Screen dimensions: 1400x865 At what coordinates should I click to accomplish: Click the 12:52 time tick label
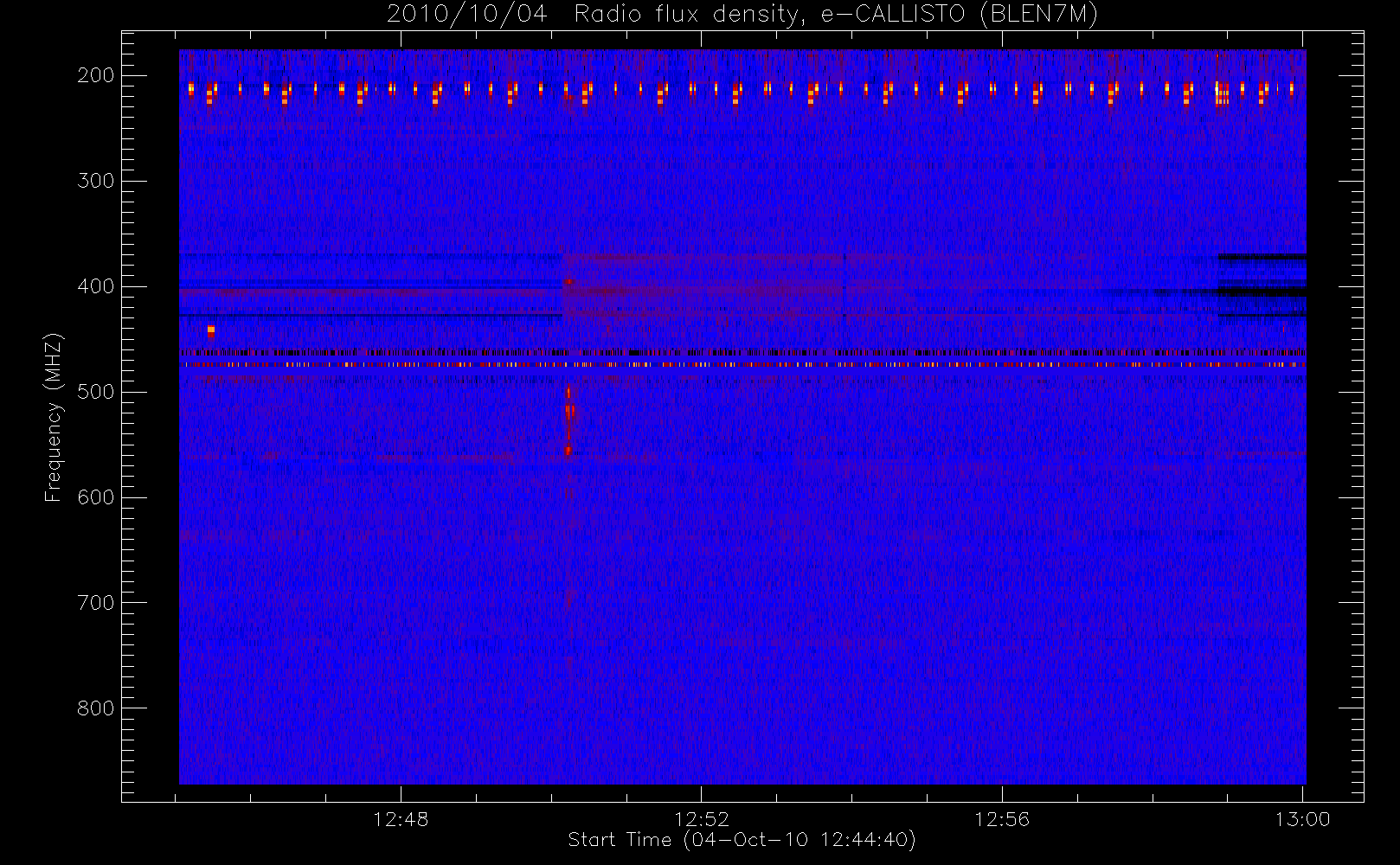click(702, 818)
